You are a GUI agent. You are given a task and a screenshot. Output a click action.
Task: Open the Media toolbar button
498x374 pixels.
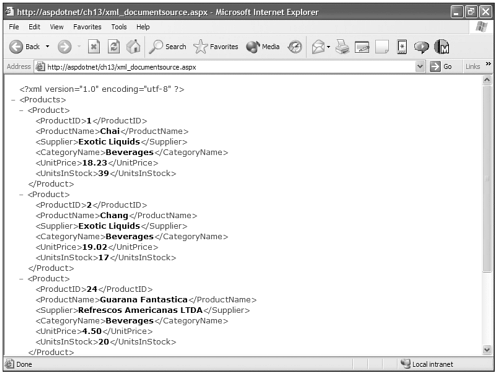pos(263,47)
